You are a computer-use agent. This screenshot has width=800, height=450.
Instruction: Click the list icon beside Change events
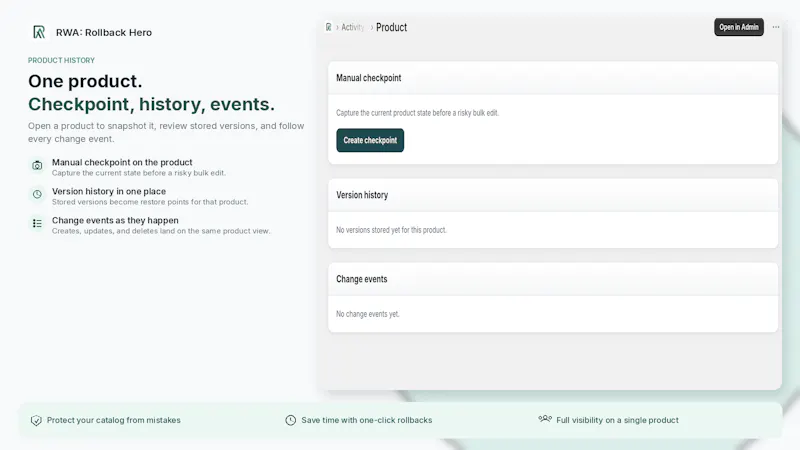(x=37, y=223)
